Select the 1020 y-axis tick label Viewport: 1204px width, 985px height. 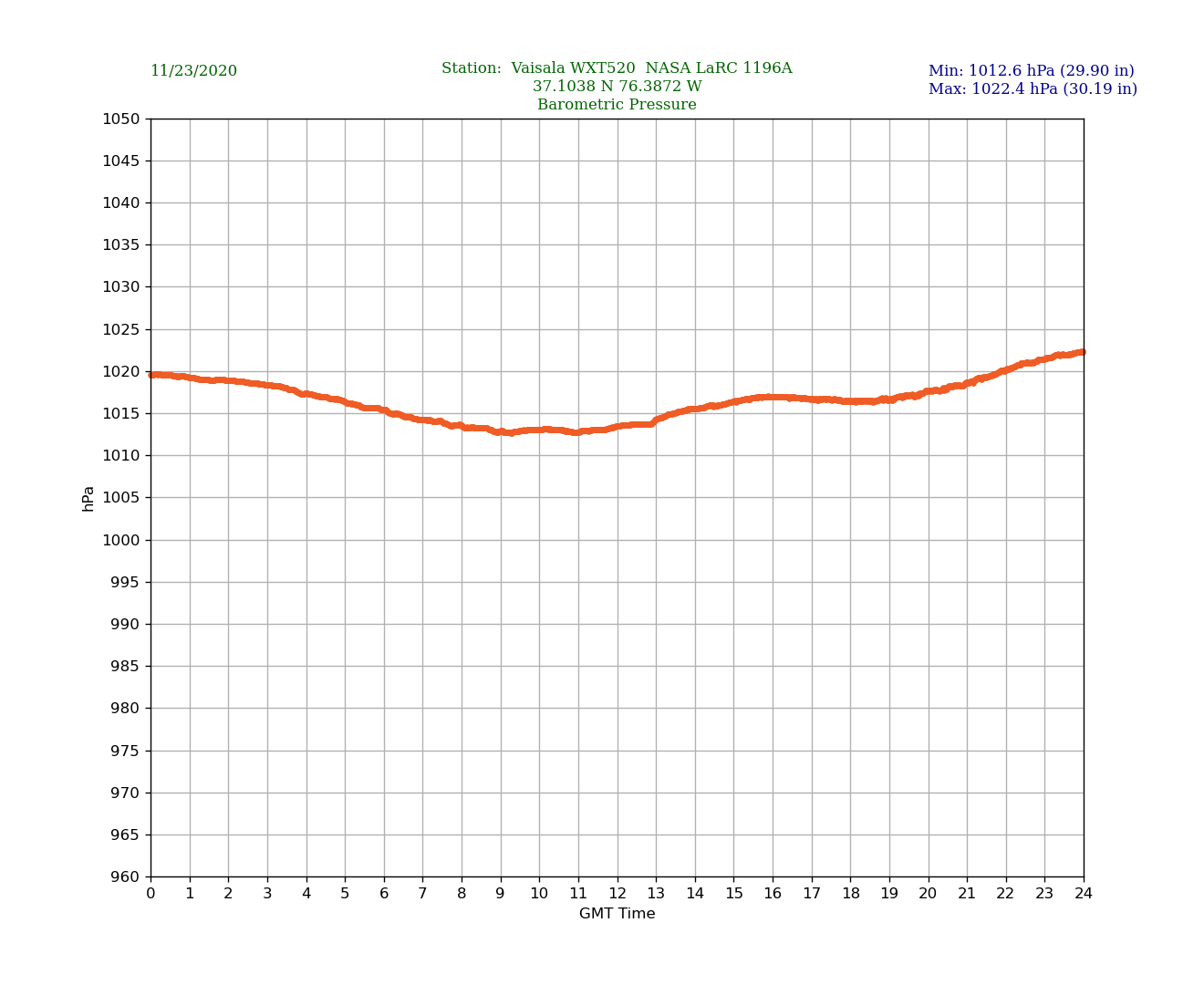point(121,371)
